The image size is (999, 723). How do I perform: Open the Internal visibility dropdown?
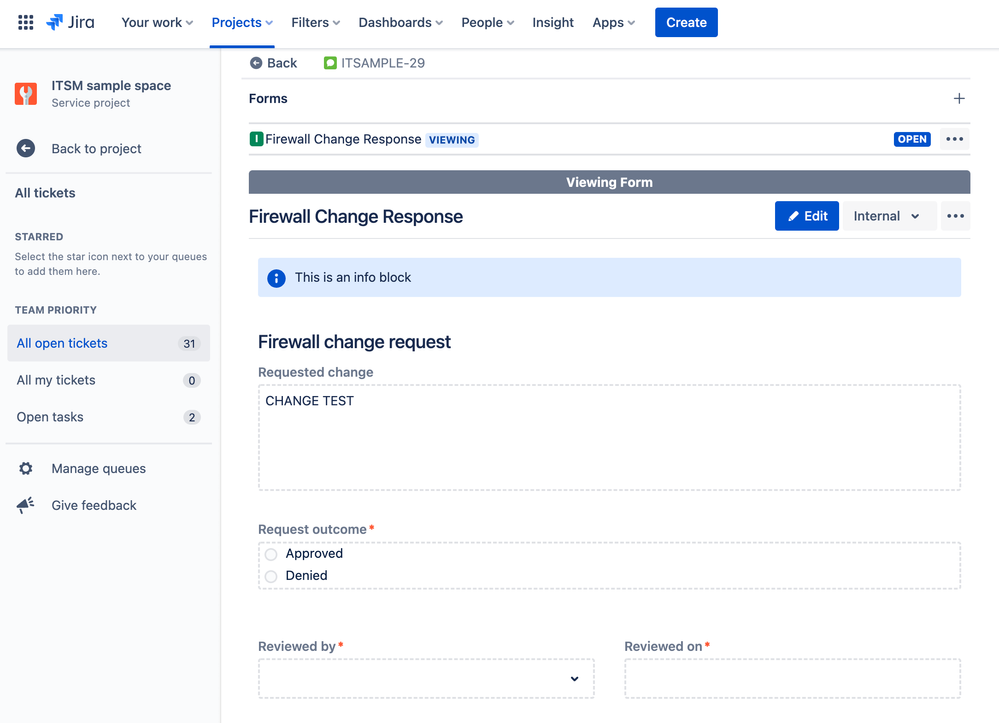889,216
